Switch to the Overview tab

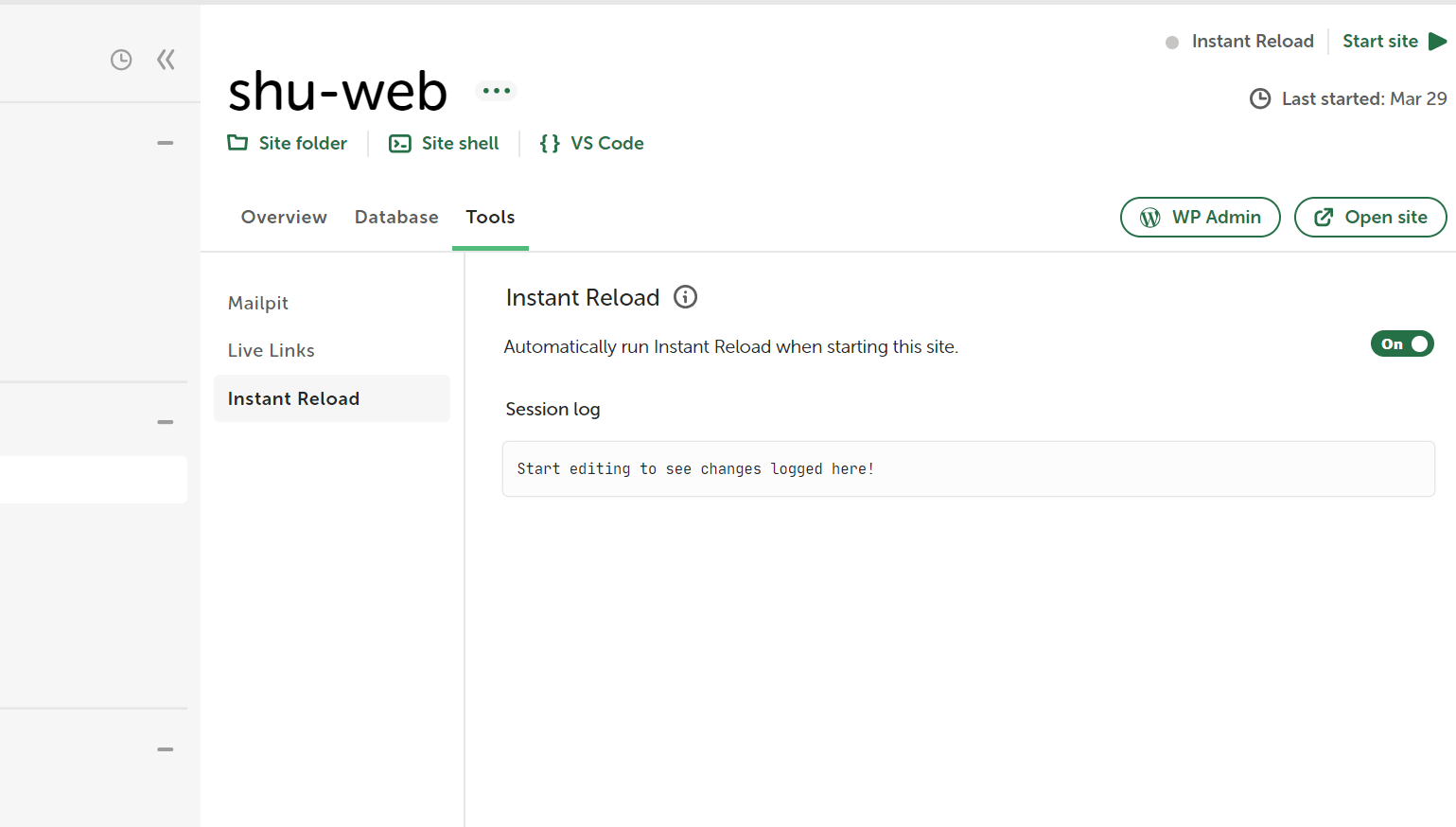284,217
